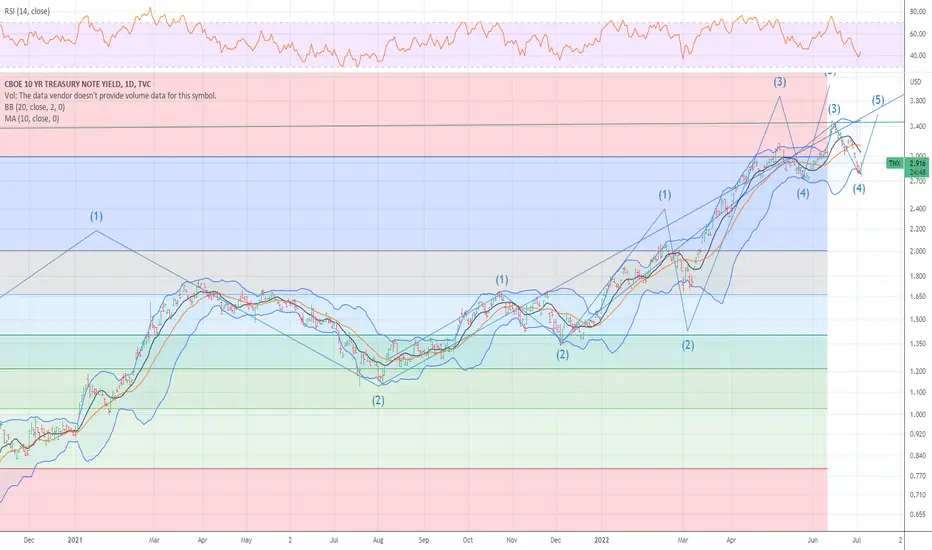Select the 3.800 price axis level

point(917,101)
